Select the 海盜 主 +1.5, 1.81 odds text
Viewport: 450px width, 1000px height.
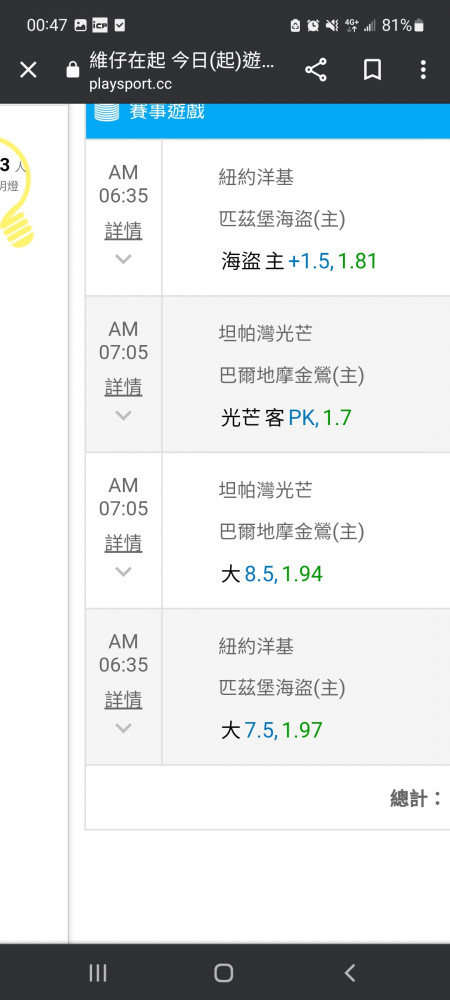click(x=299, y=261)
